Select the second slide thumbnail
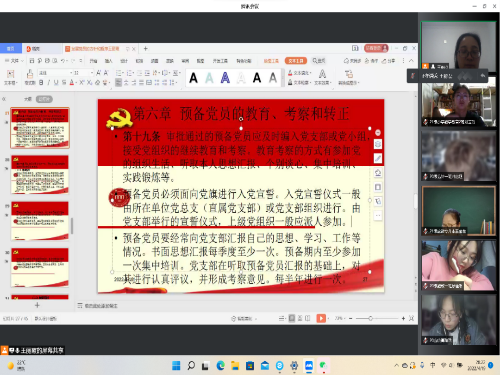 [40, 174]
